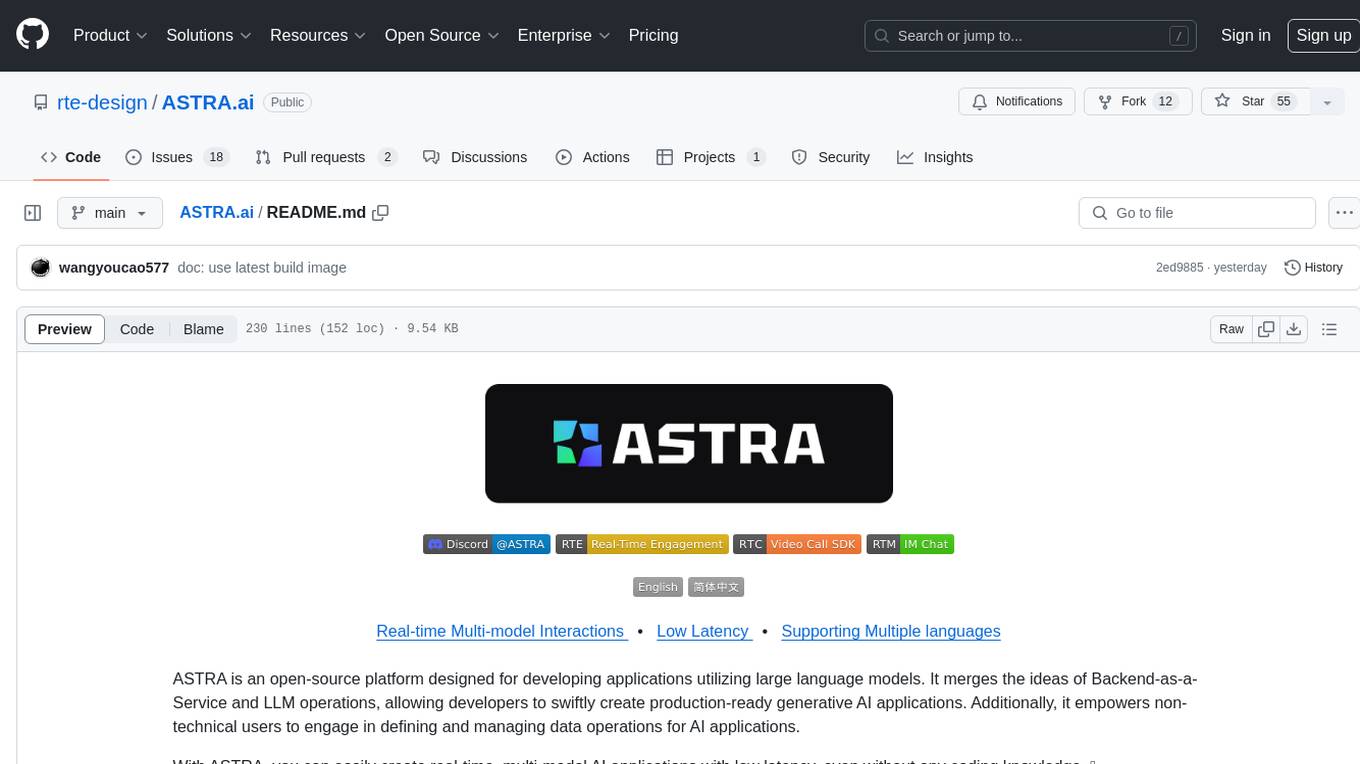Expand the Resources menu
Screen dimensions: 1360x764
coord(317,35)
